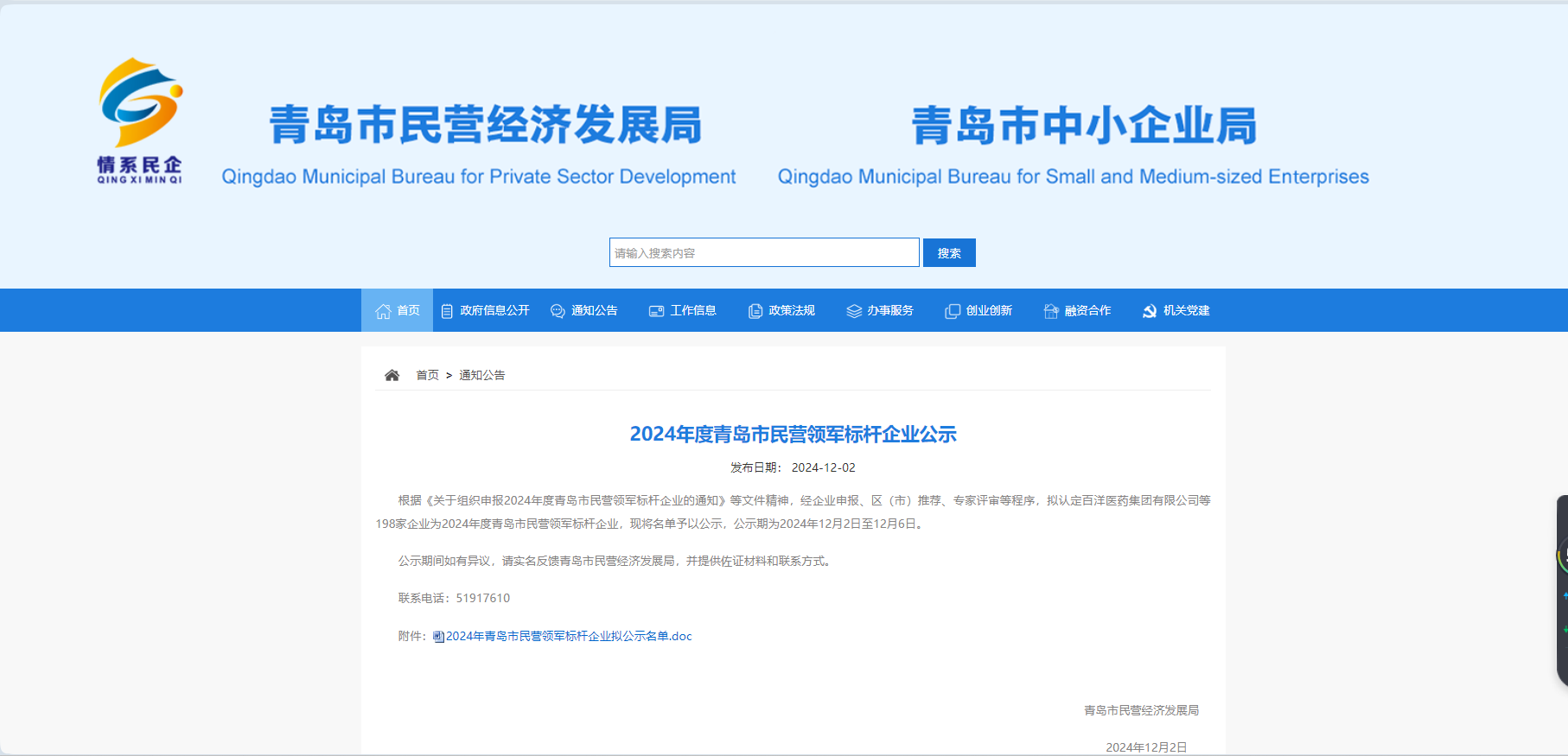The width and height of the screenshot is (1568, 756).
Task: Click the 政策法规 file icon
Action: click(755, 311)
